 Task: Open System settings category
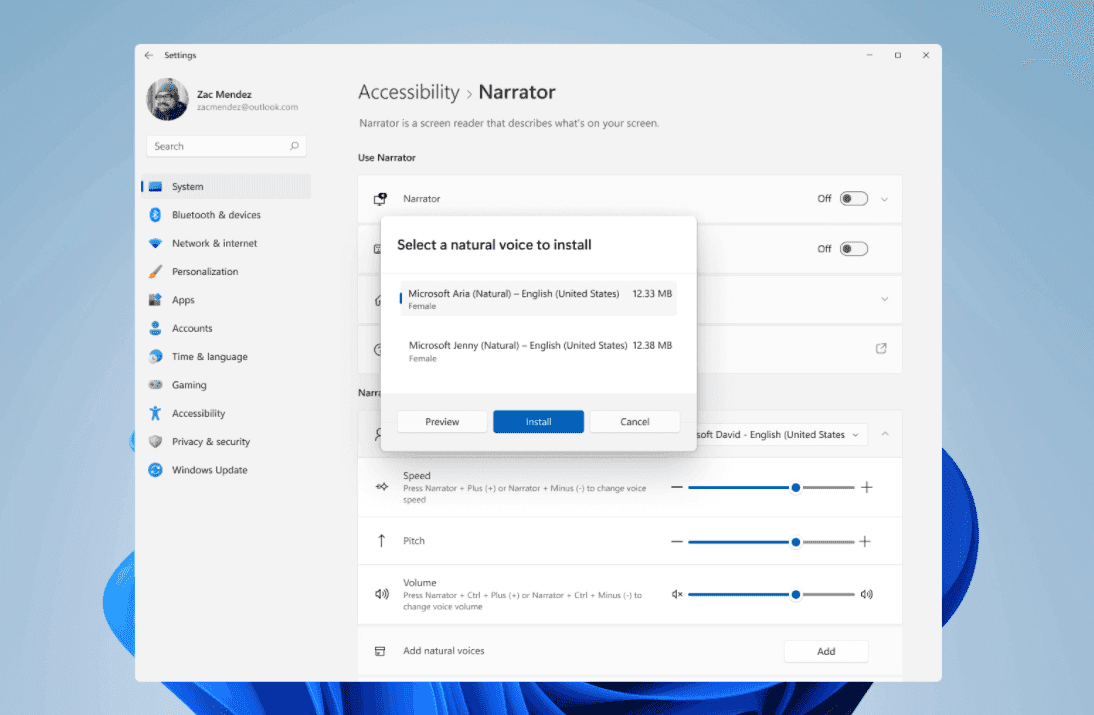[x=226, y=186]
